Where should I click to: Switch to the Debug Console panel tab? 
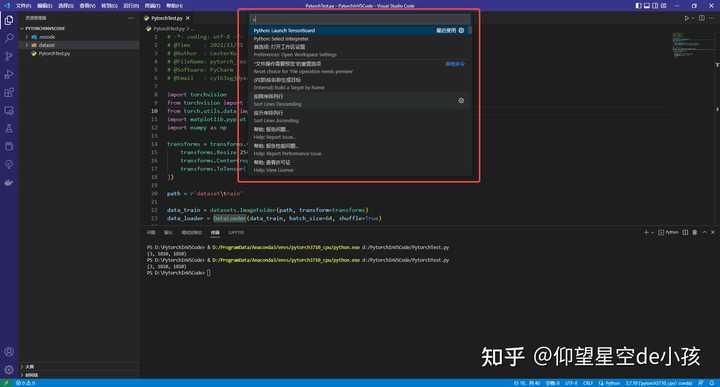pyautogui.click(x=191, y=233)
